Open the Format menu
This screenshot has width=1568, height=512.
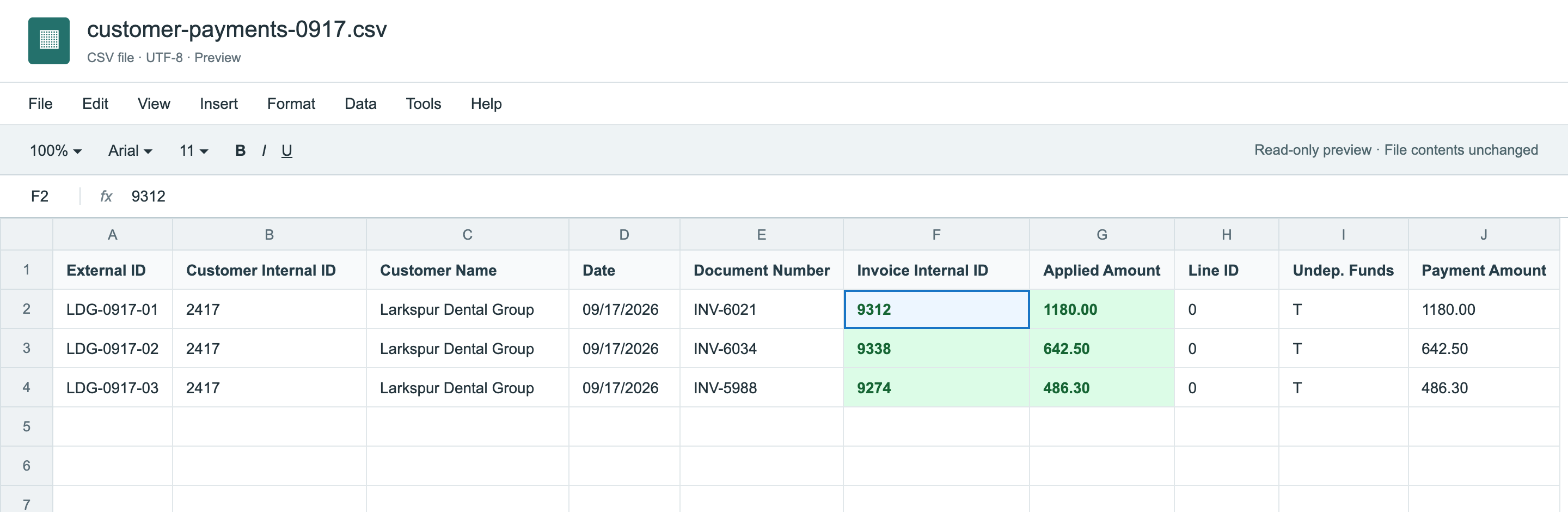[291, 103]
